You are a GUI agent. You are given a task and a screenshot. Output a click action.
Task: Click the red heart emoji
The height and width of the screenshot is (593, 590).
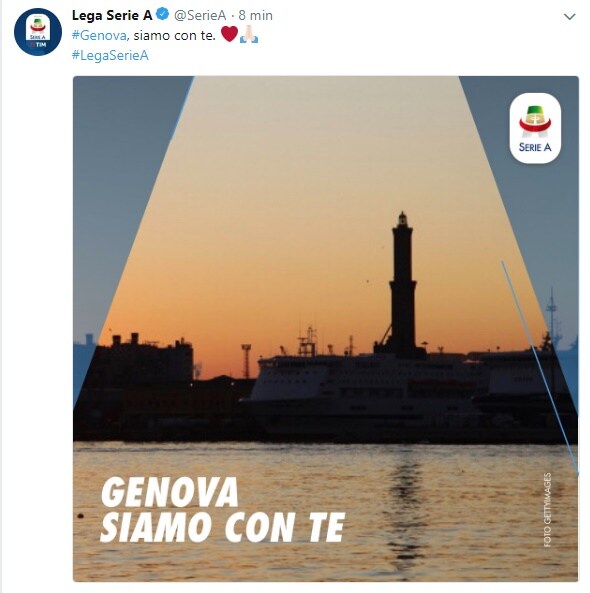229,34
